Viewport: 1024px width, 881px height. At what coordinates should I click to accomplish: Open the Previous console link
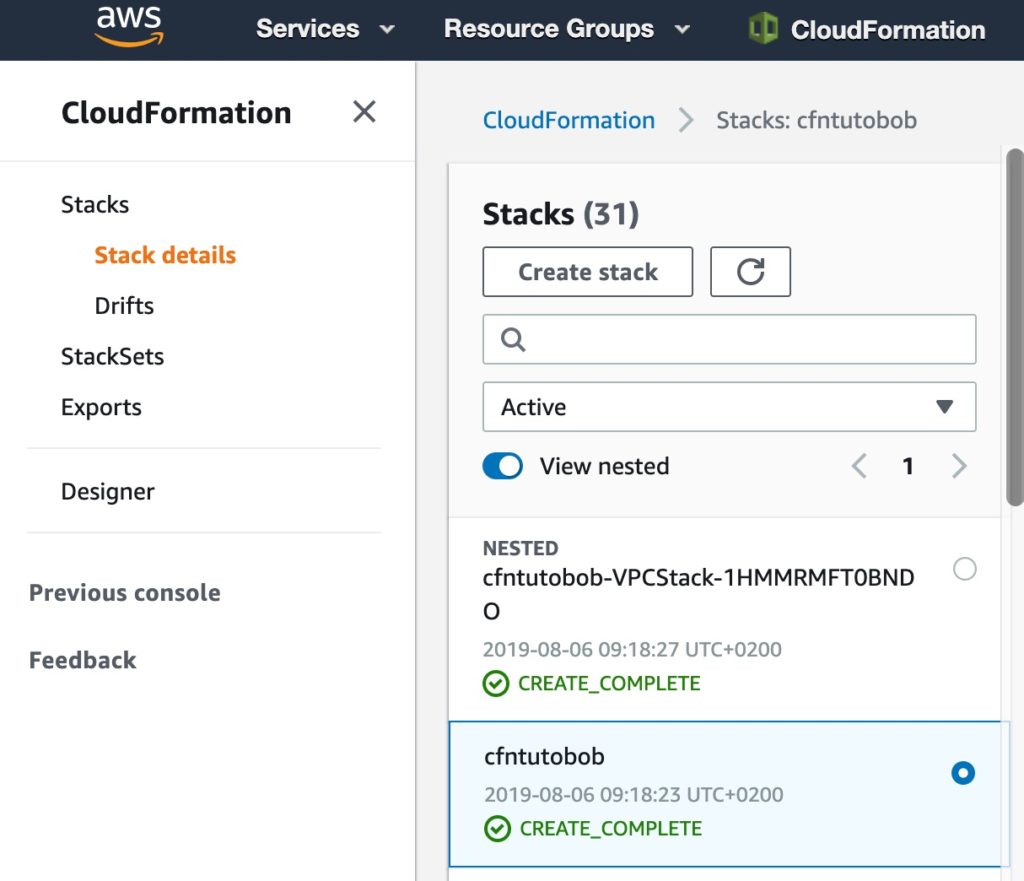tap(125, 592)
